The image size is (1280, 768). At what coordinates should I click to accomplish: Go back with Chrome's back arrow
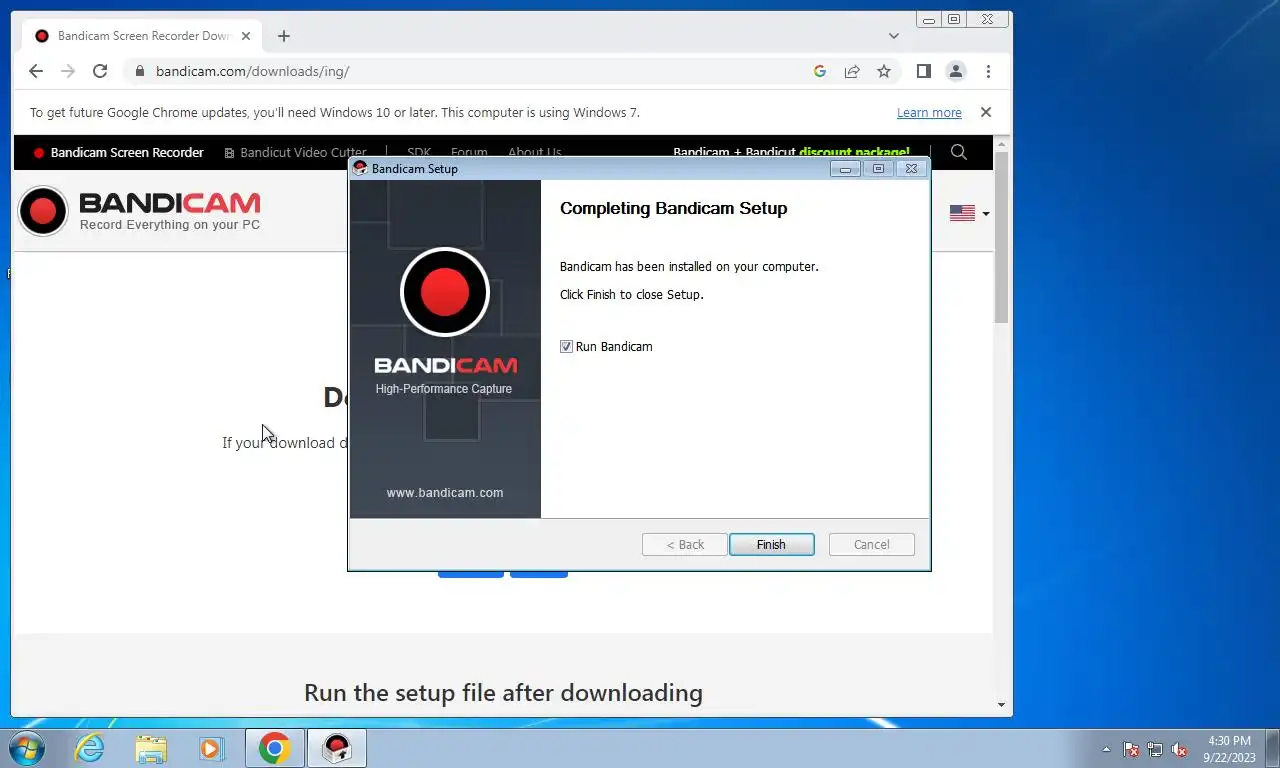tap(36, 71)
